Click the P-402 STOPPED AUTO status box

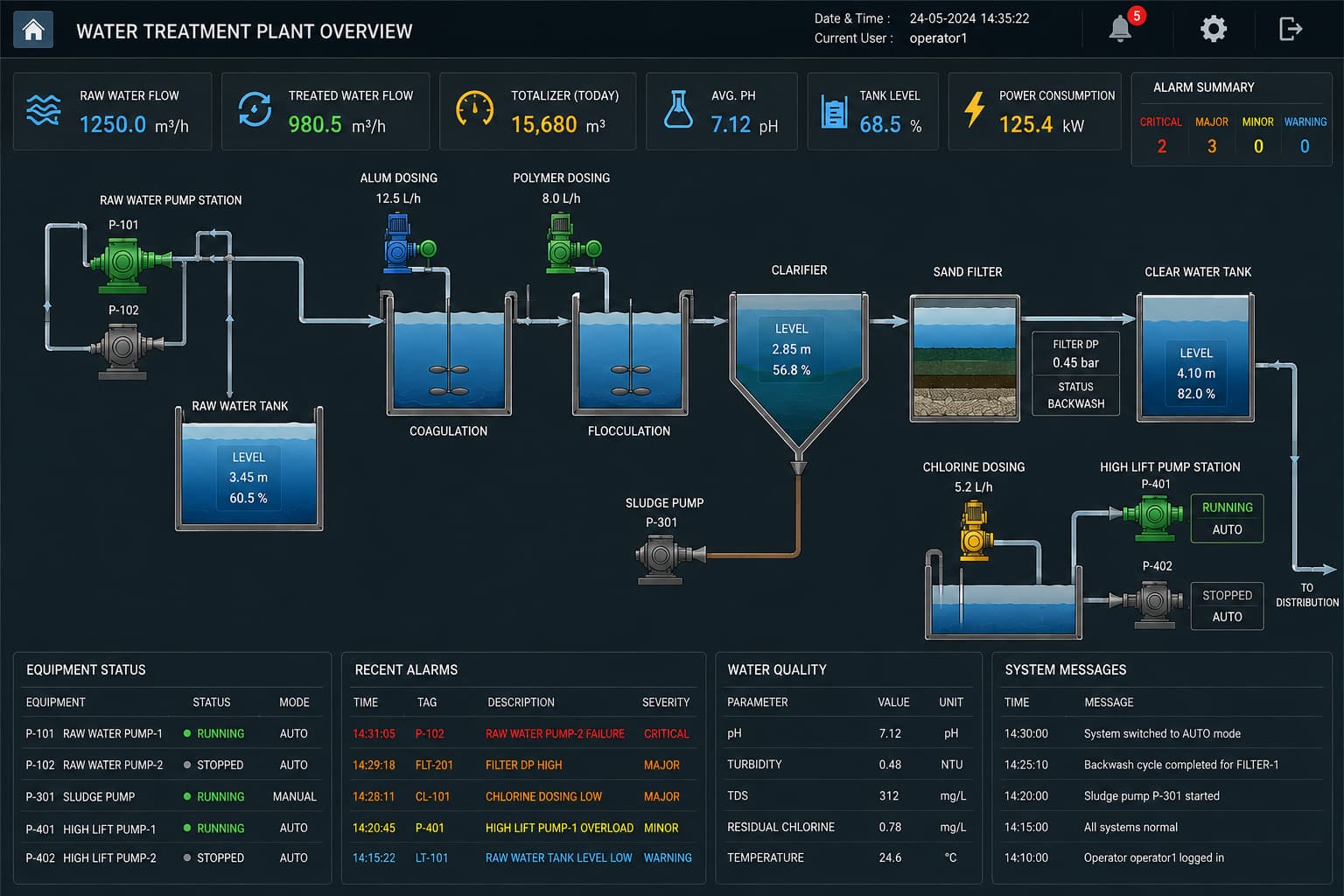(1227, 605)
